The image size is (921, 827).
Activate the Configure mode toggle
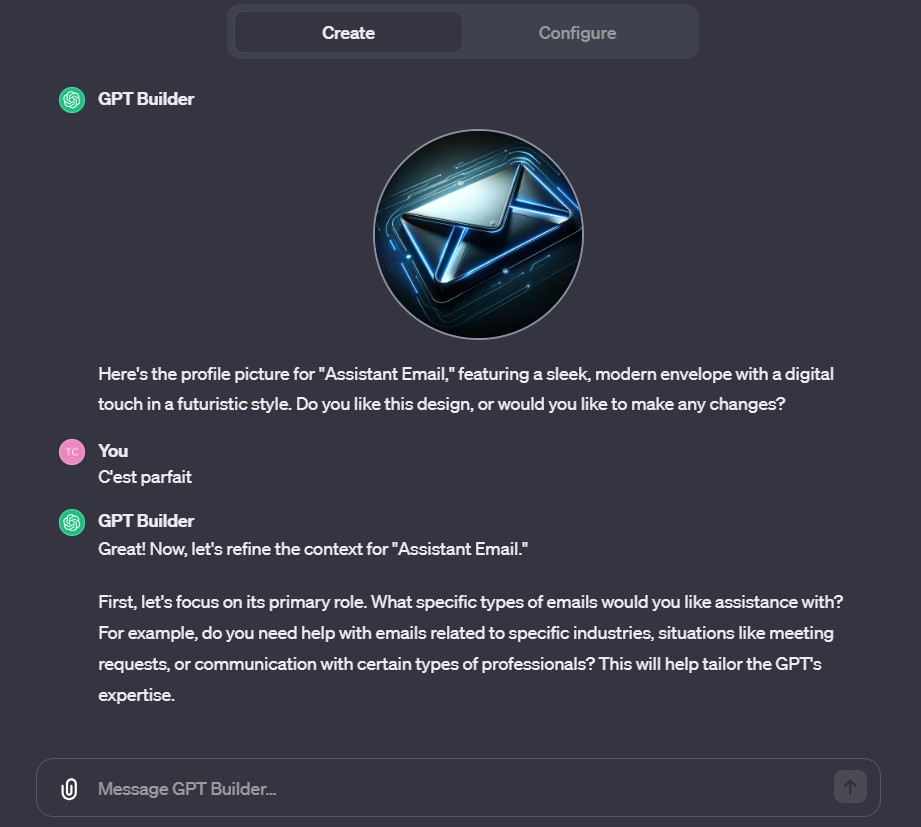[577, 32]
